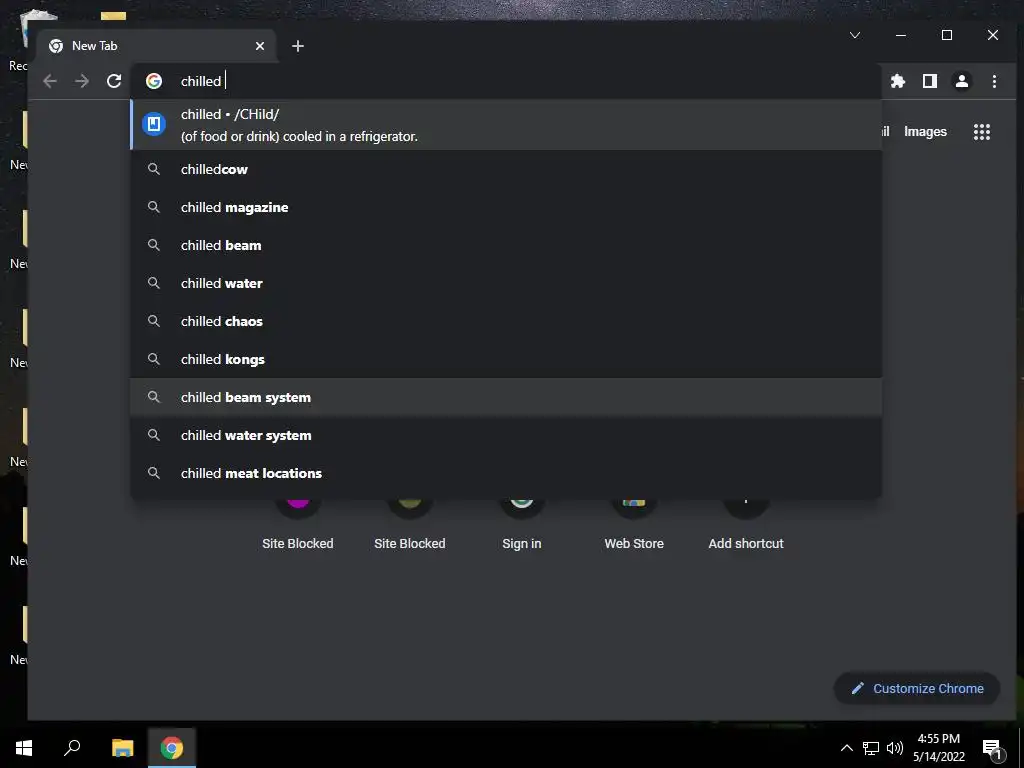
Task: Open Chrome's three-dot menu
Action: [994, 81]
